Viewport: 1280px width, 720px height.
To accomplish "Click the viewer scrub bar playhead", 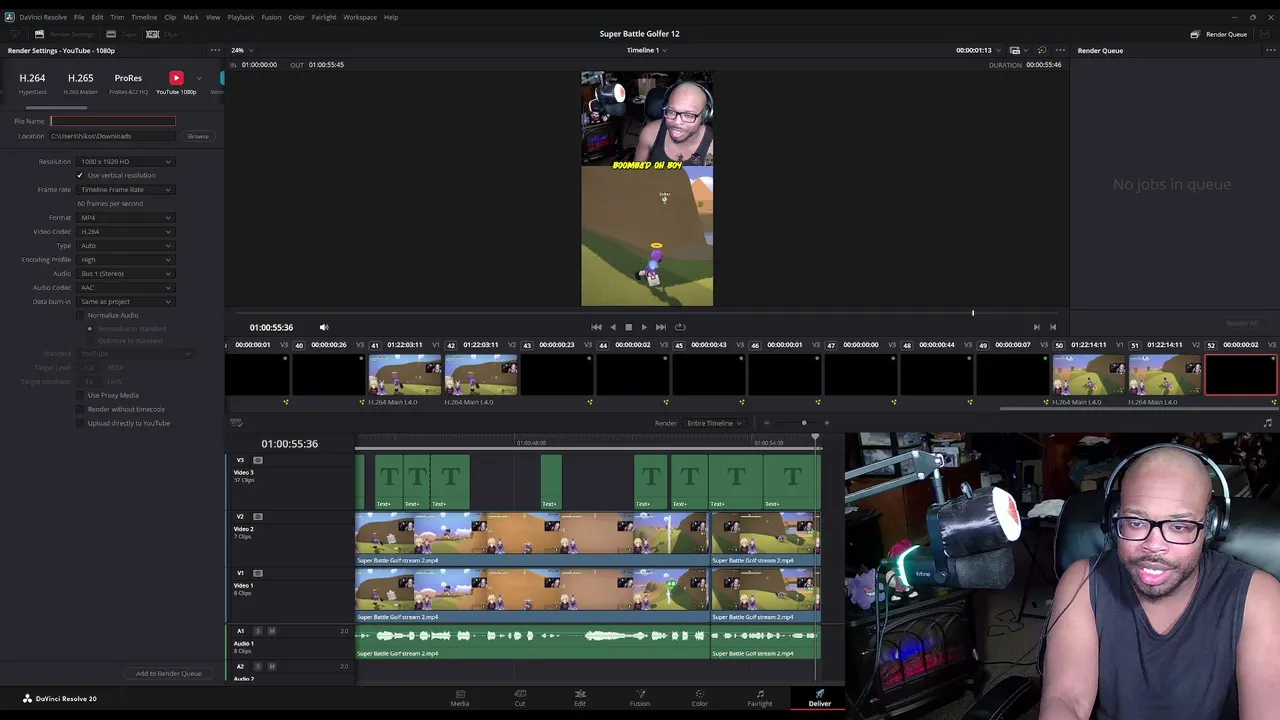I will point(973,313).
